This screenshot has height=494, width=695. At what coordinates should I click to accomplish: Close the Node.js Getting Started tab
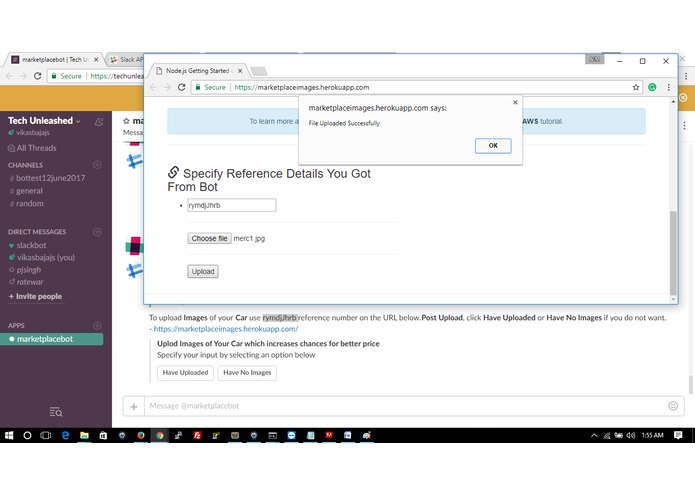[x=240, y=71]
